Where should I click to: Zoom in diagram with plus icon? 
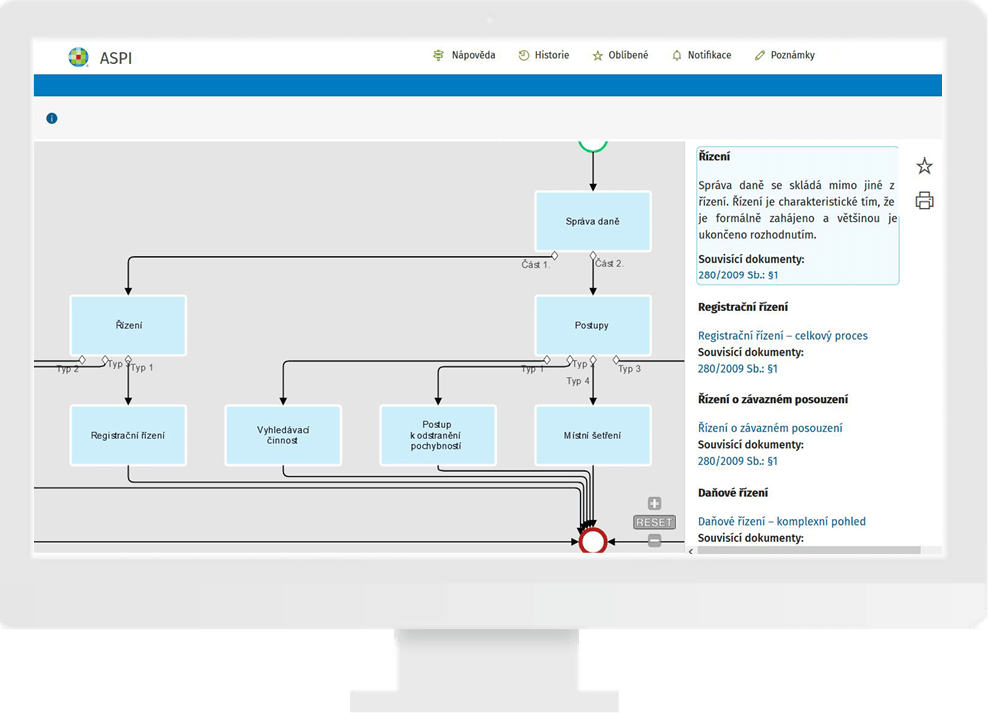(654, 504)
